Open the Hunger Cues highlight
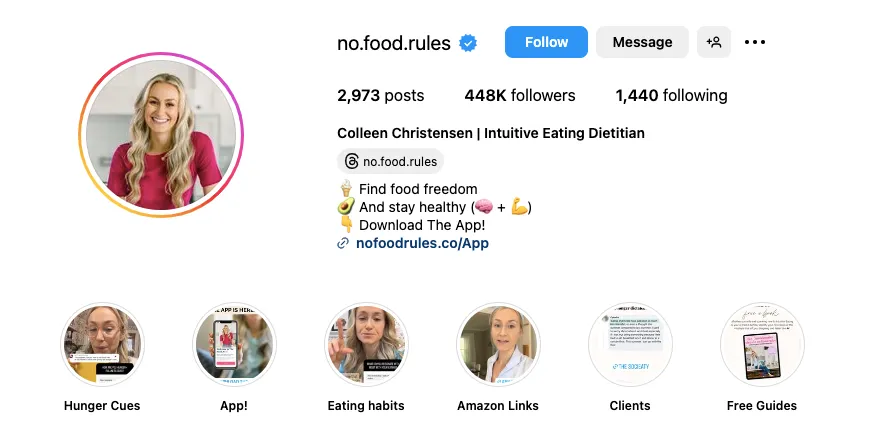The width and height of the screenshot is (893, 446). tap(102, 345)
